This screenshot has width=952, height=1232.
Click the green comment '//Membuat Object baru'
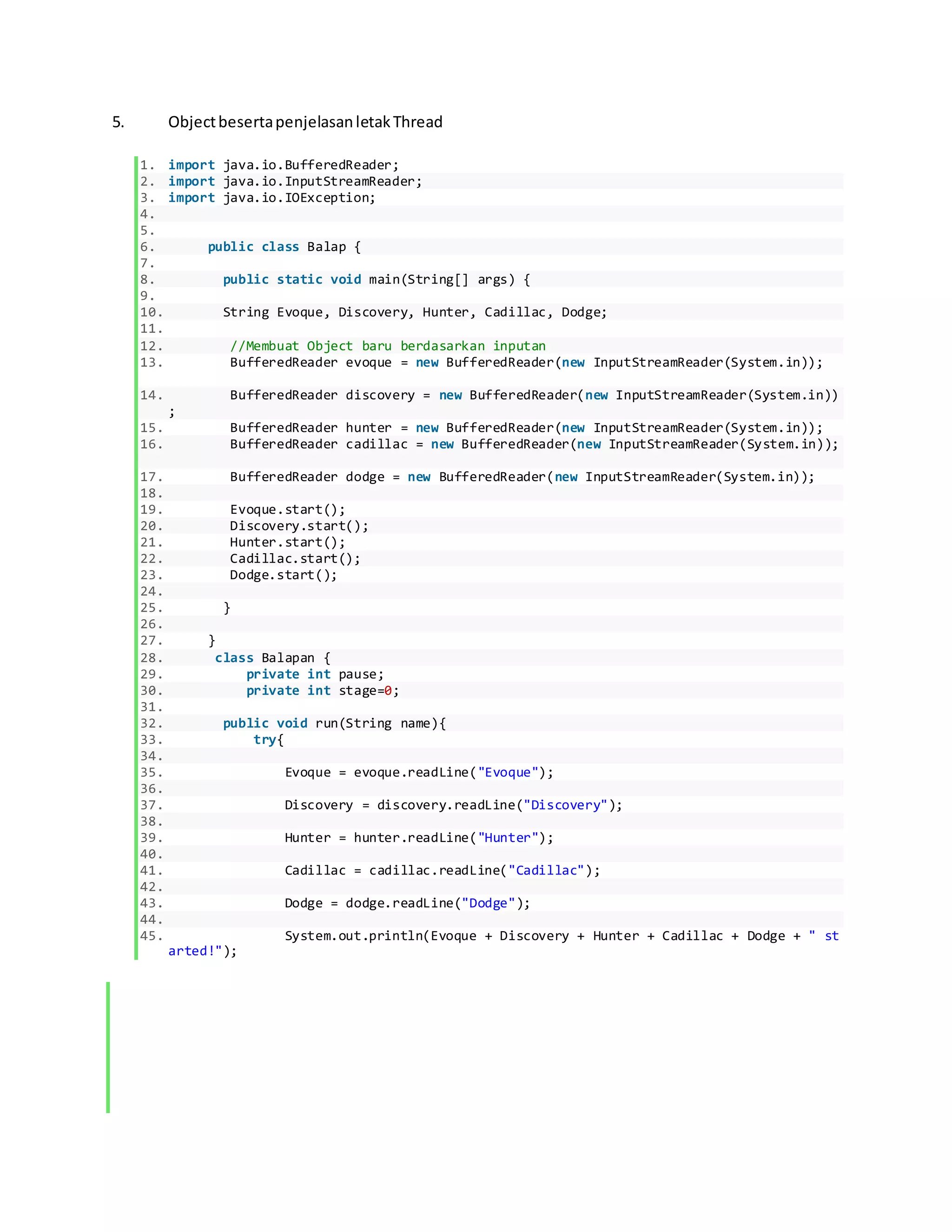[388, 346]
